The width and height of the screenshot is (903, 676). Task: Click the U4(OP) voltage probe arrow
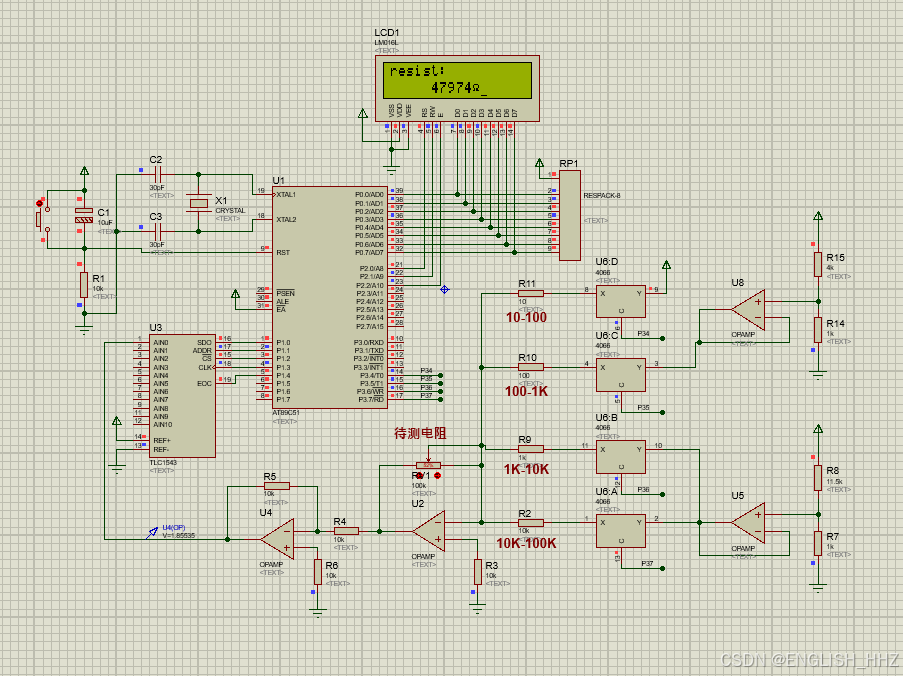click(152, 533)
